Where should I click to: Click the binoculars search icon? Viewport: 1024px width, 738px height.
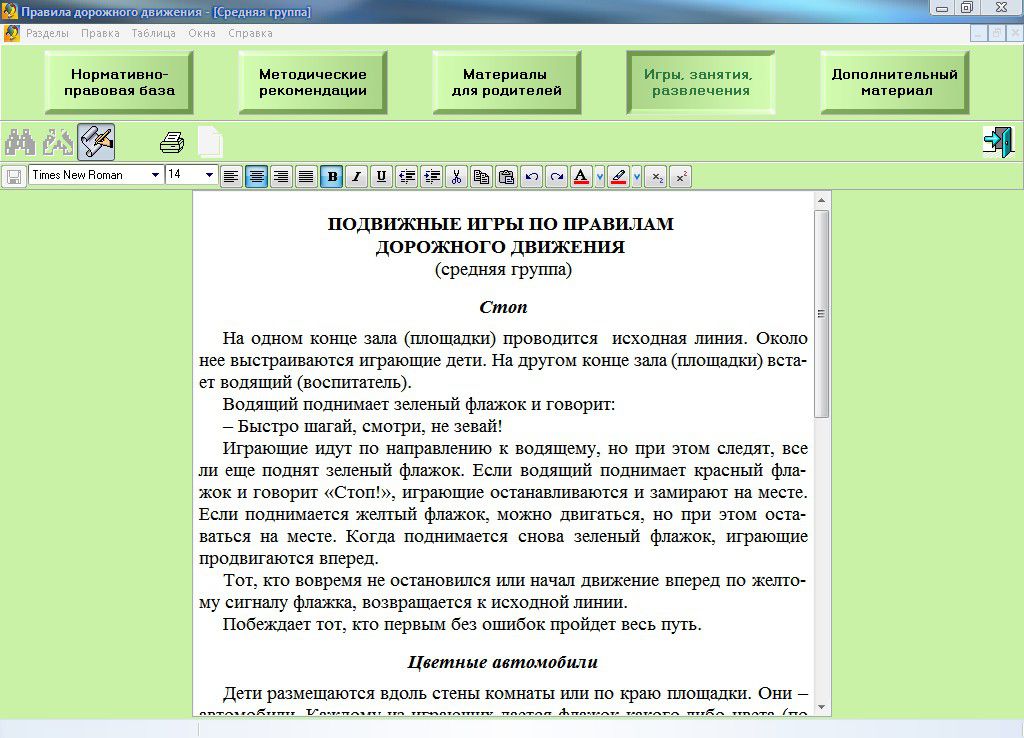(20, 142)
